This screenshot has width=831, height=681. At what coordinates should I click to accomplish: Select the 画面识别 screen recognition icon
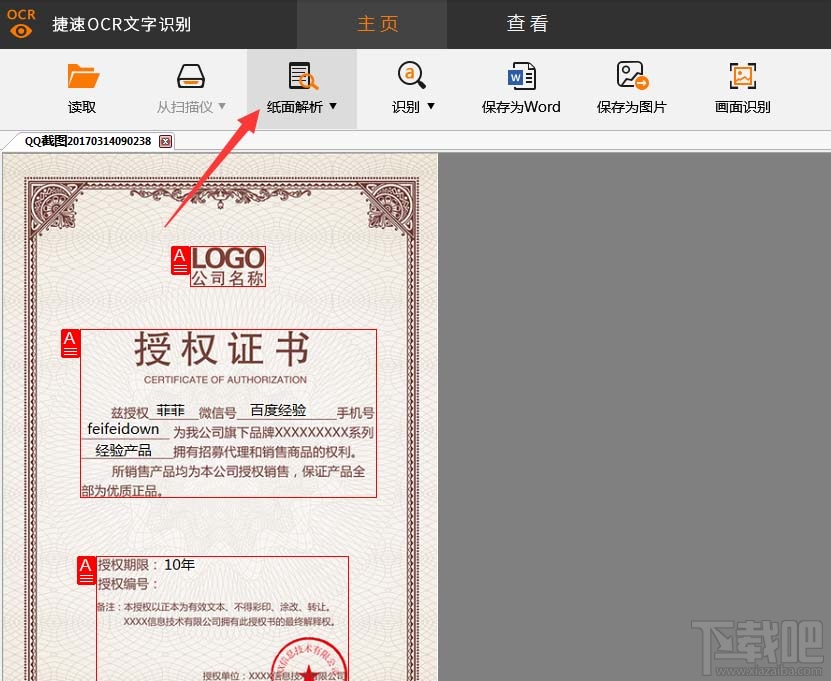coord(742,76)
